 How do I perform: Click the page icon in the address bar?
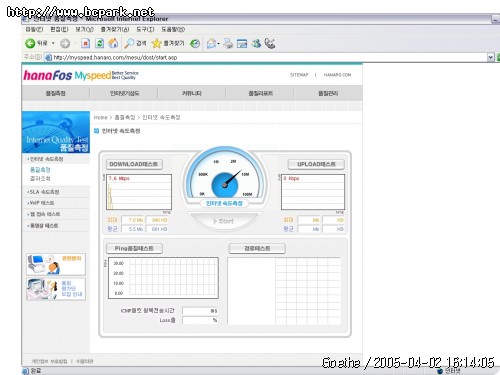[48, 57]
